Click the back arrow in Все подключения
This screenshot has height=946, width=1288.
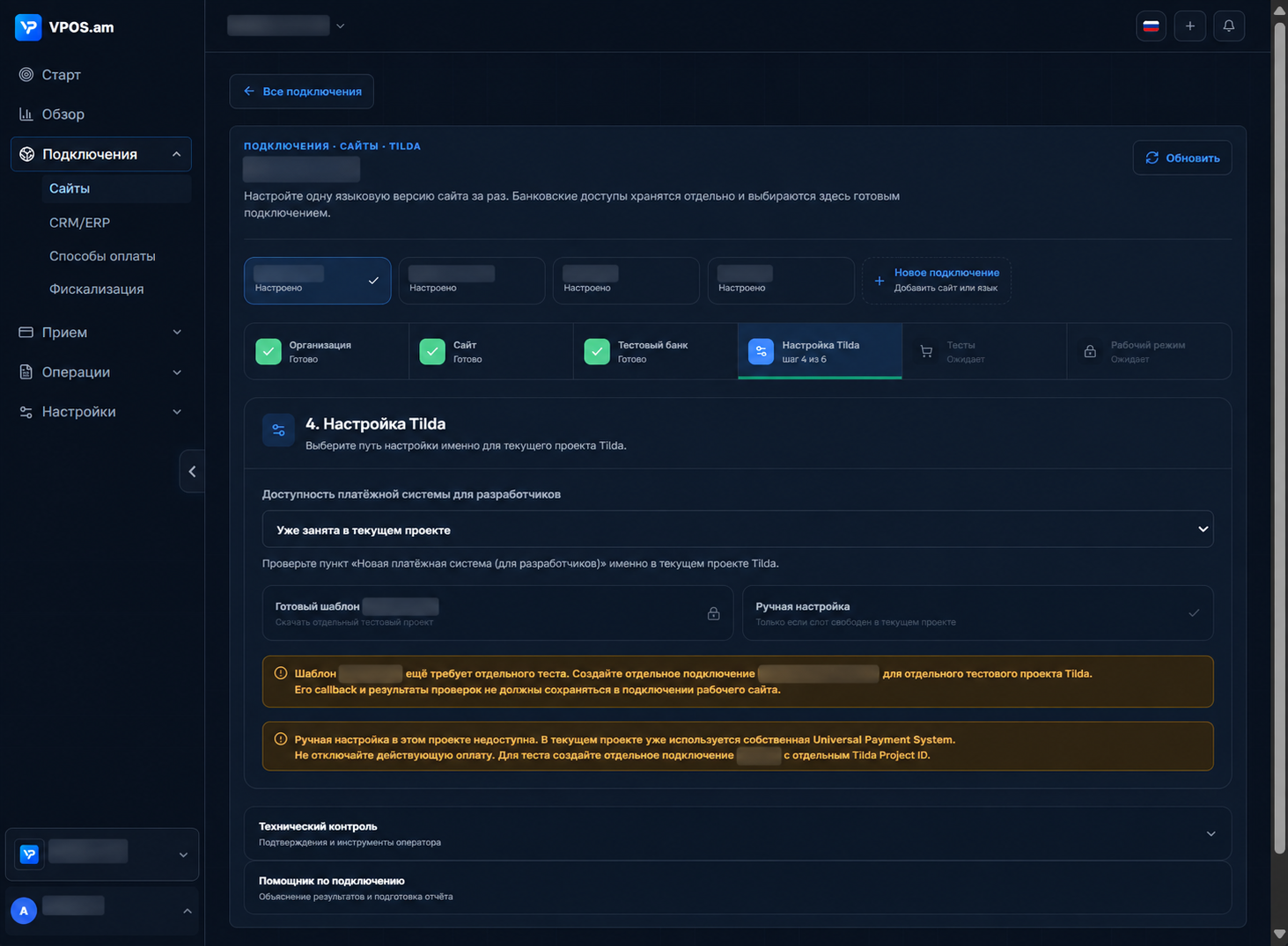(249, 92)
